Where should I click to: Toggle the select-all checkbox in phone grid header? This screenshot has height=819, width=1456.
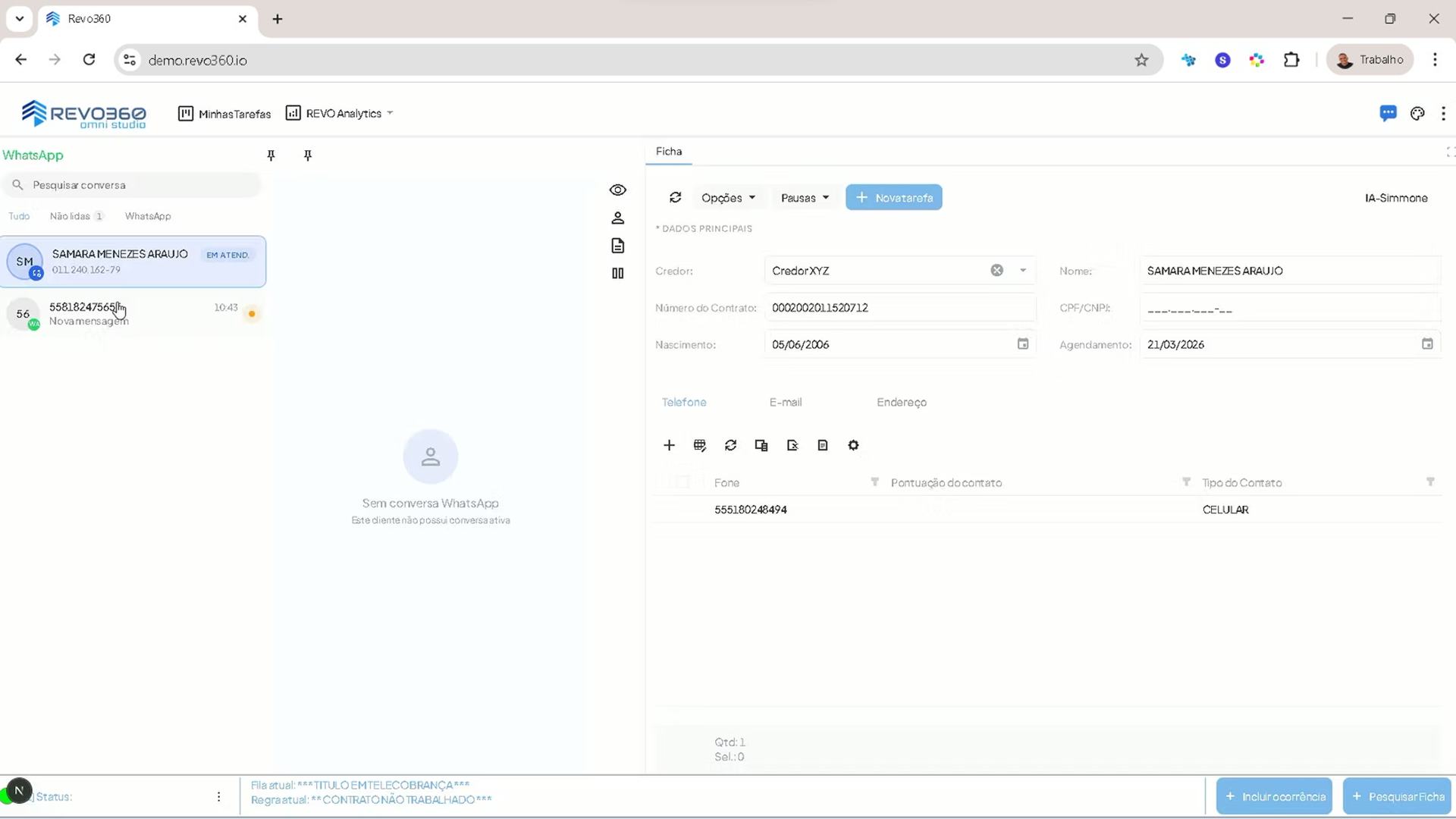point(682,482)
